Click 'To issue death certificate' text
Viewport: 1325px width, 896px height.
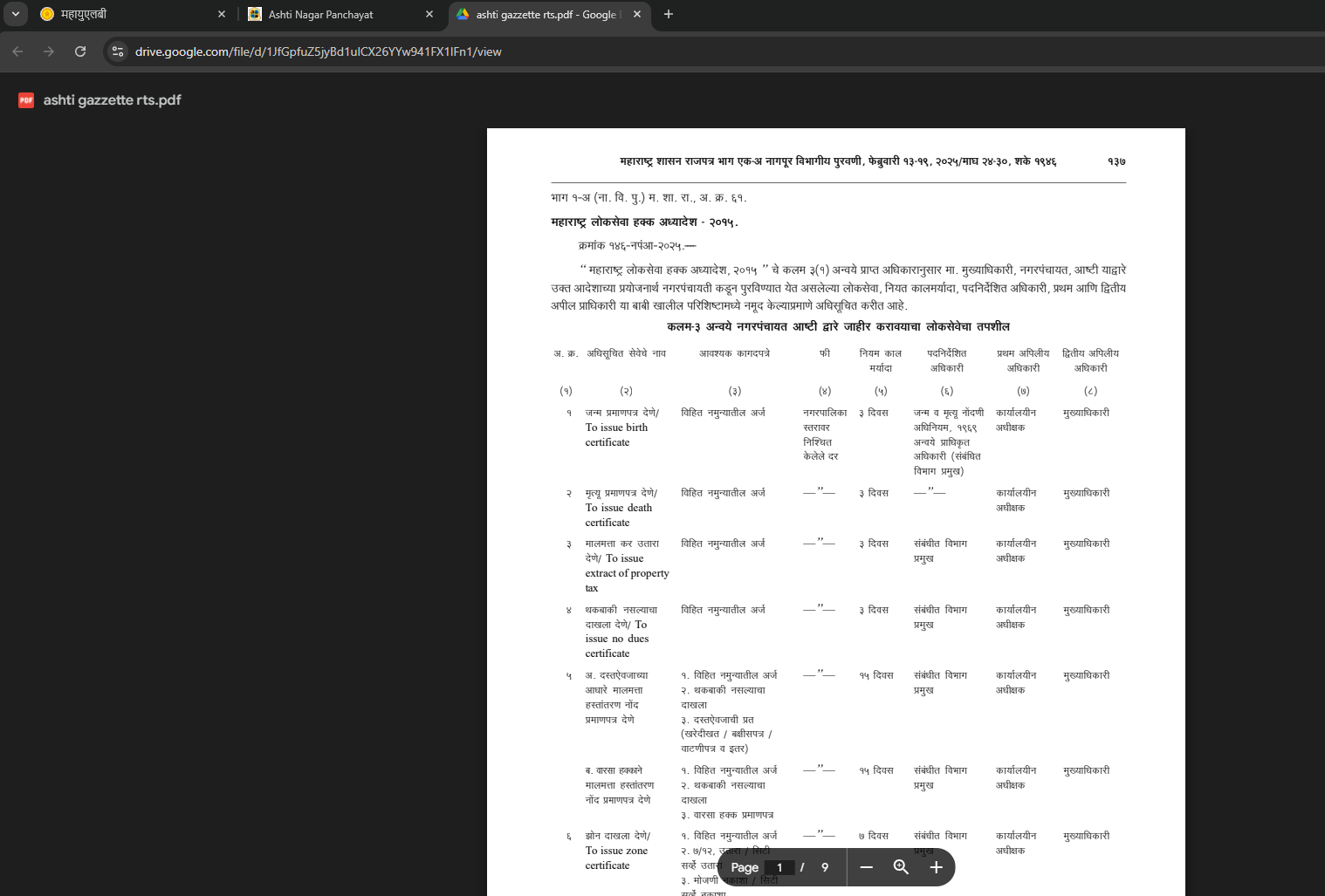[x=619, y=515]
